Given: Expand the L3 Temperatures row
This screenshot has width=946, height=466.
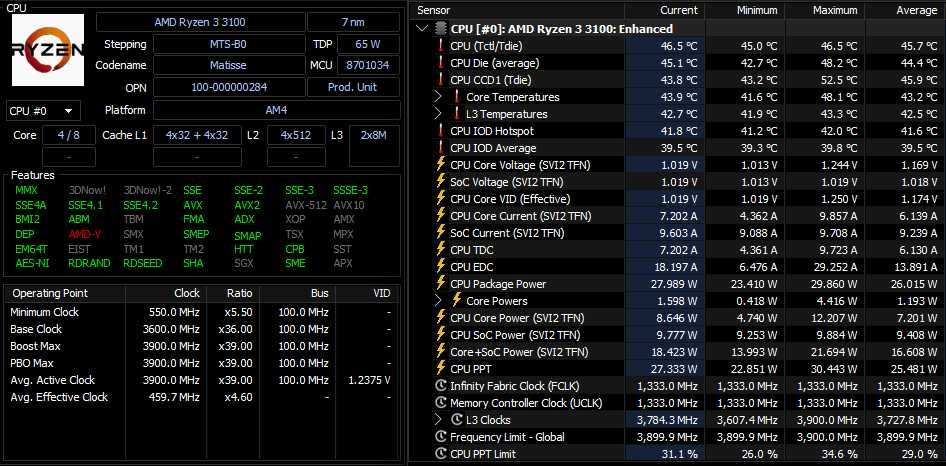Looking at the screenshot, I should (439, 113).
